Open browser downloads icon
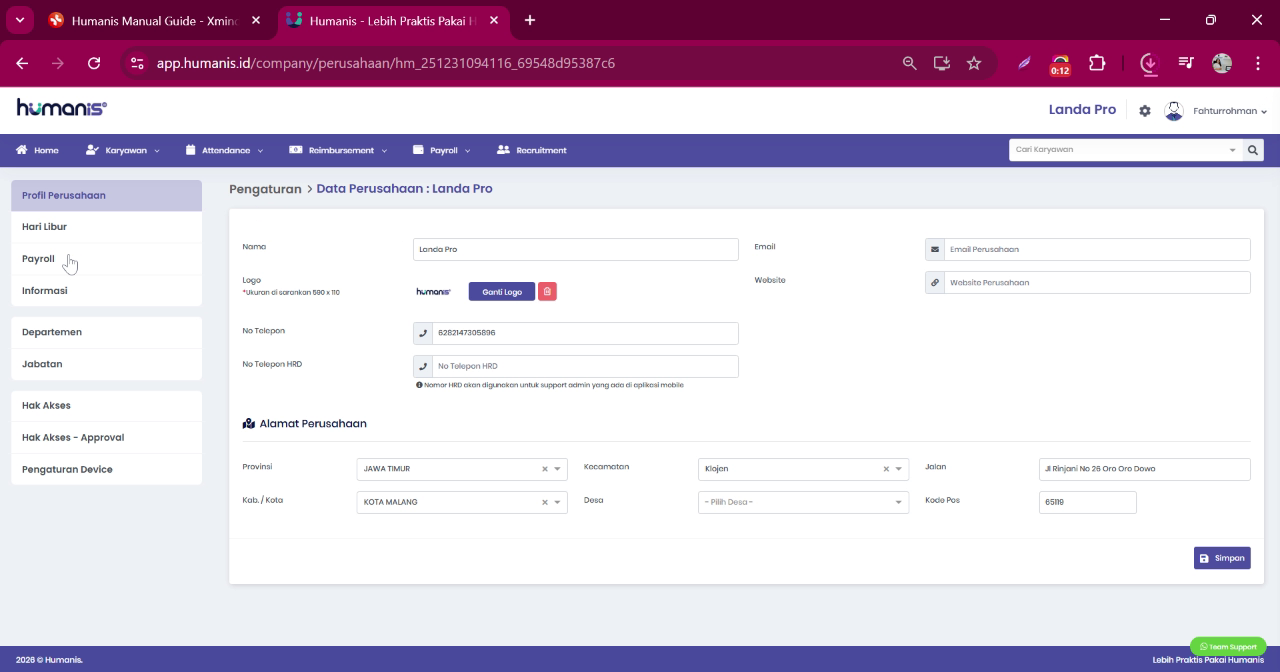The height and width of the screenshot is (672, 1280). [x=1149, y=63]
